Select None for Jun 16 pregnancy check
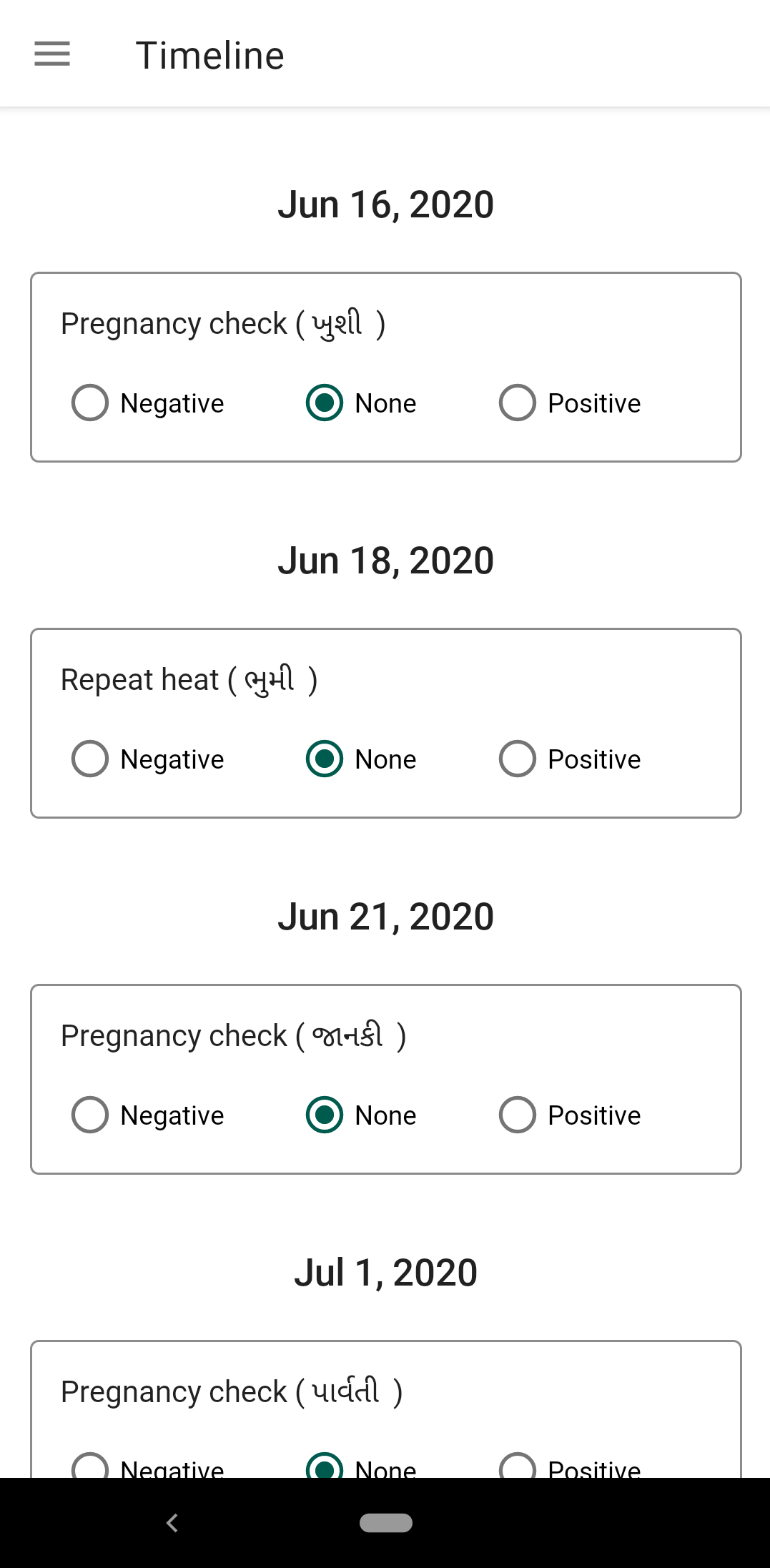This screenshot has height=1568, width=770. pos(325,403)
